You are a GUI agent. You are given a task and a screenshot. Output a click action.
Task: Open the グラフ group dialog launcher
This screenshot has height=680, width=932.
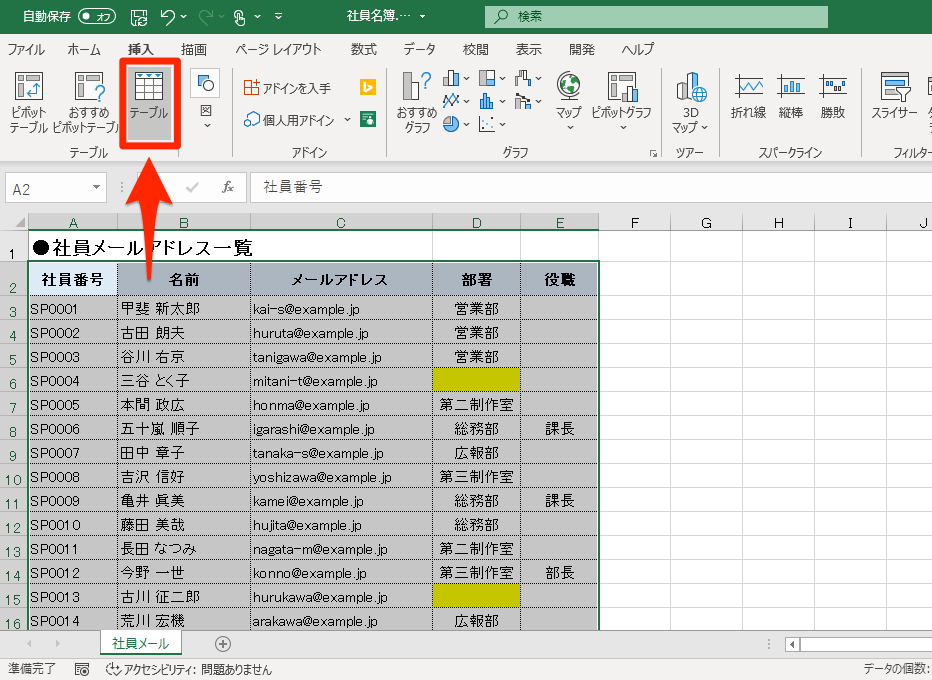(x=653, y=153)
